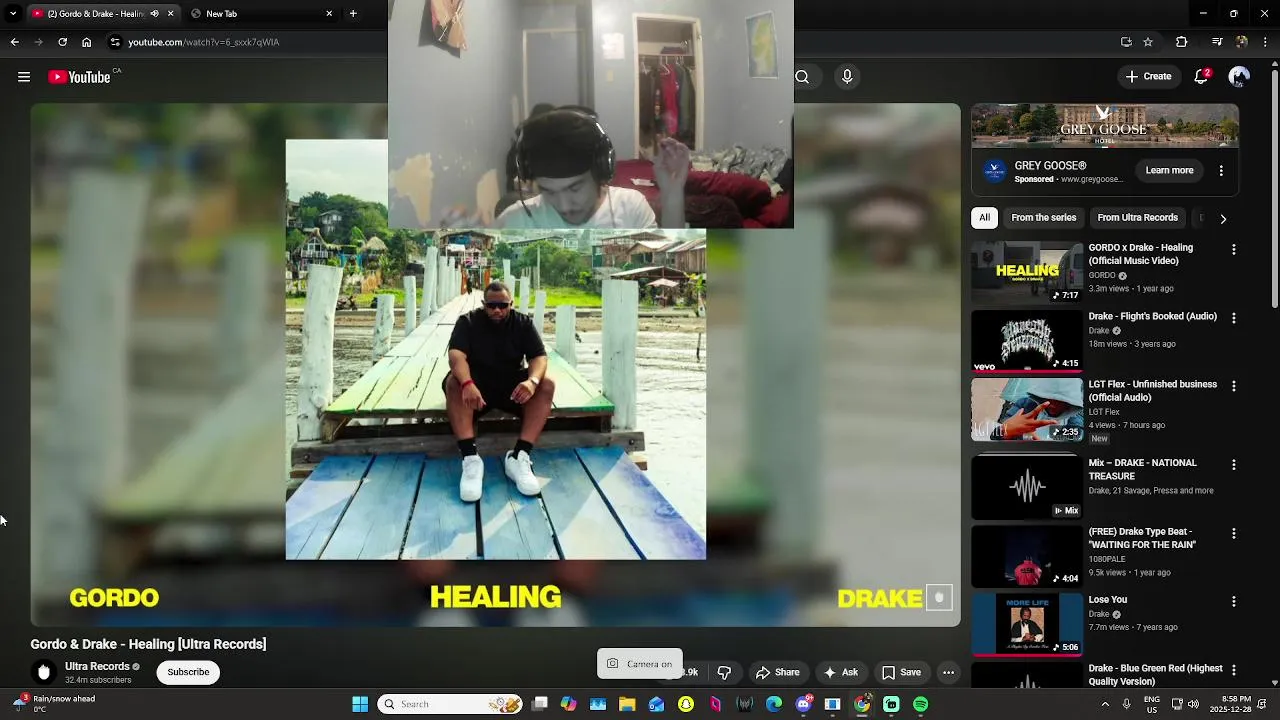Open the Chrome tab search dropdown

13,14
